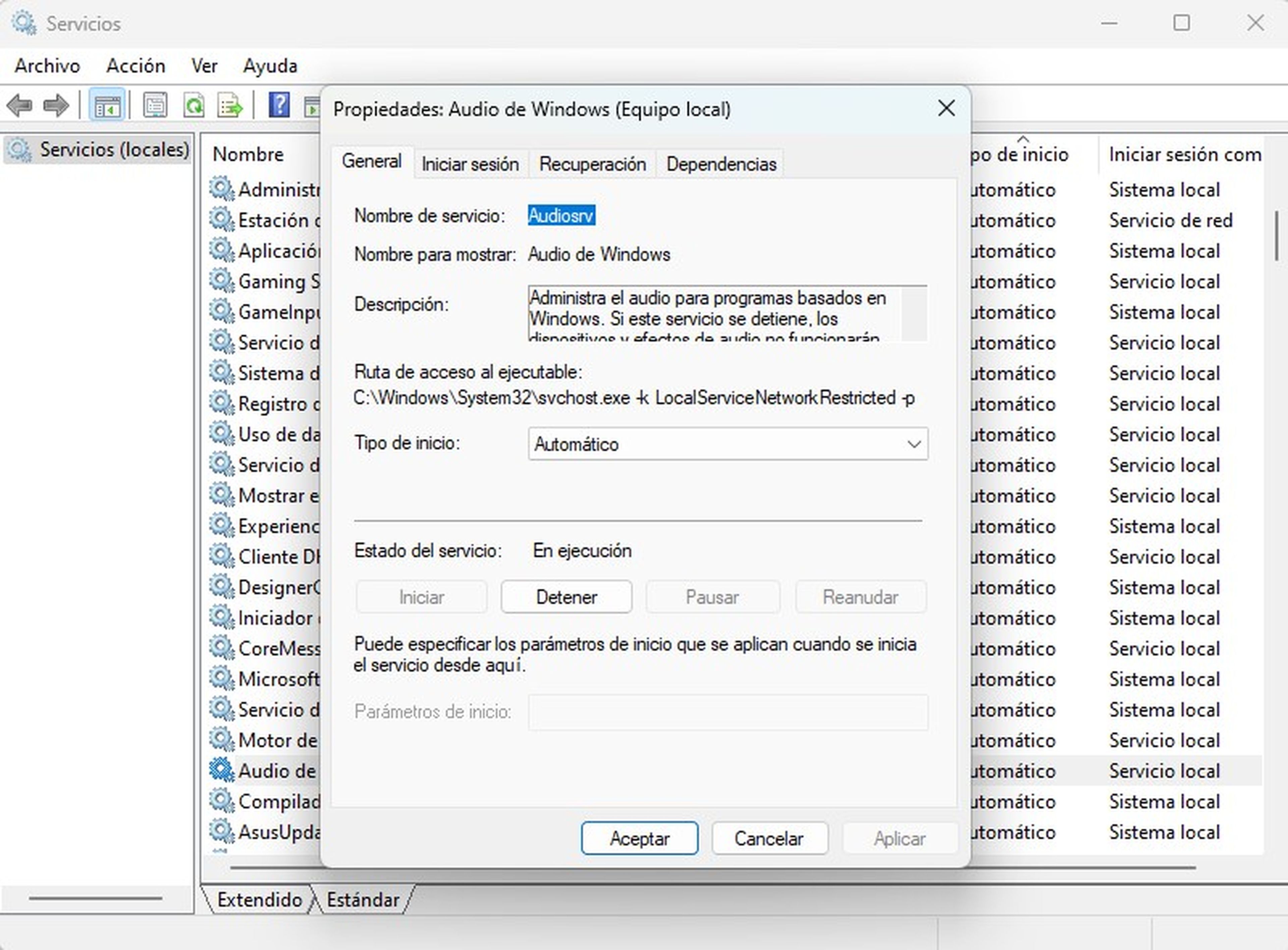Open the Ver menu
The width and height of the screenshot is (1288, 950).
(x=204, y=66)
